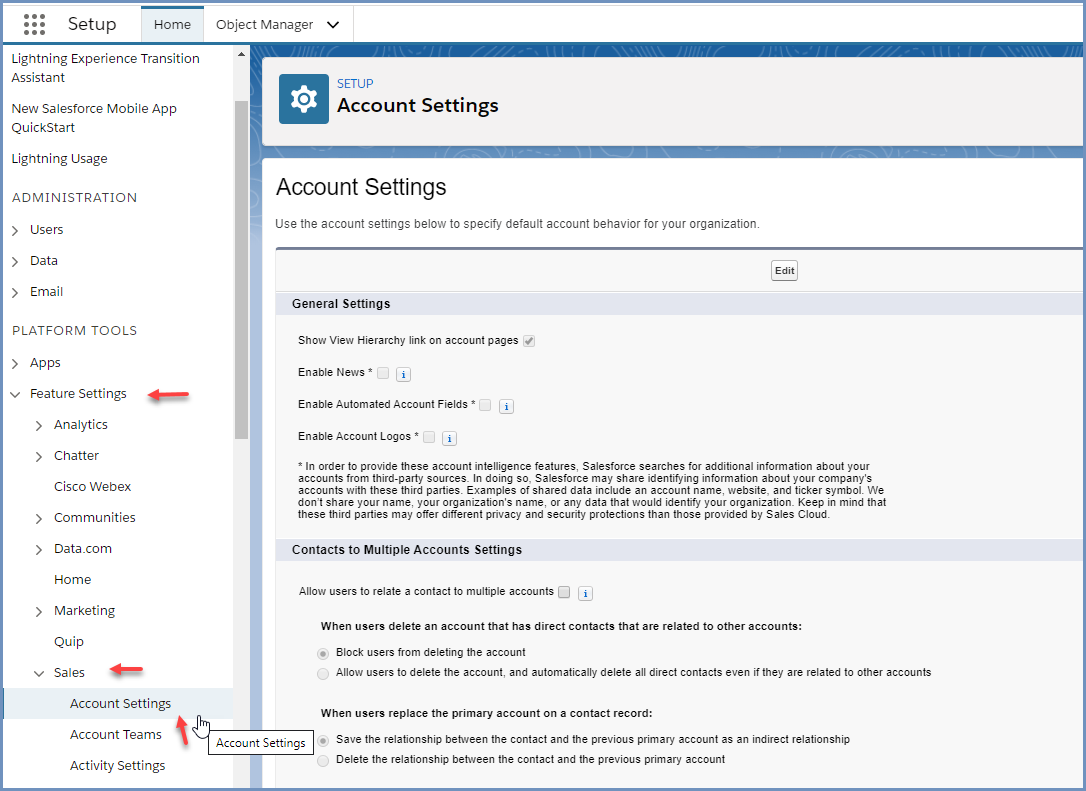The width and height of the screenshot is (1086, 791).
Task: Open Lightning Usage link
Action: pyautogui.click(x=60, y=159)
